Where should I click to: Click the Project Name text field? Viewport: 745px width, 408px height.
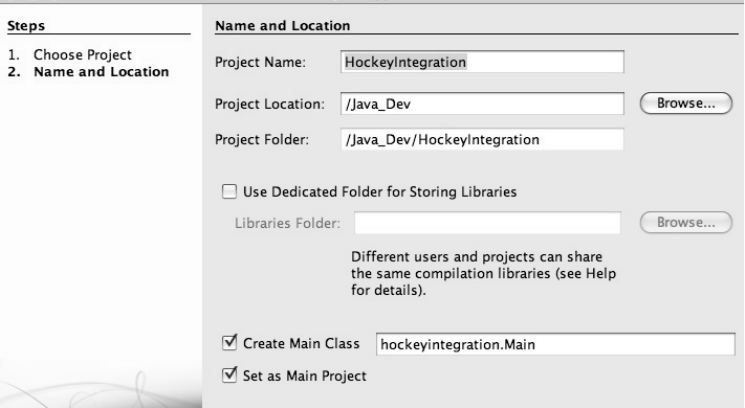tap(482, 62)
